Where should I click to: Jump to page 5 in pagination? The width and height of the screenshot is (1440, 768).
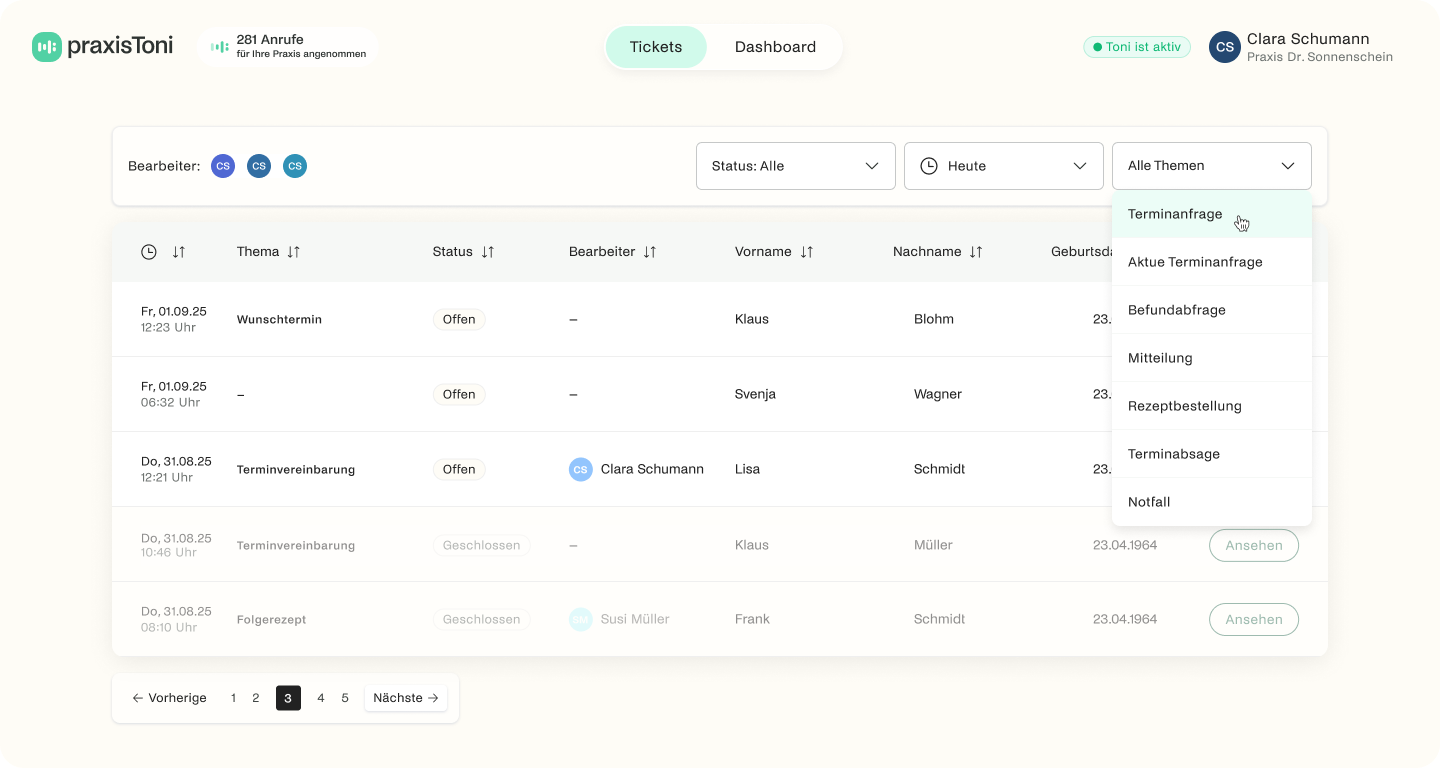[345, 698]
